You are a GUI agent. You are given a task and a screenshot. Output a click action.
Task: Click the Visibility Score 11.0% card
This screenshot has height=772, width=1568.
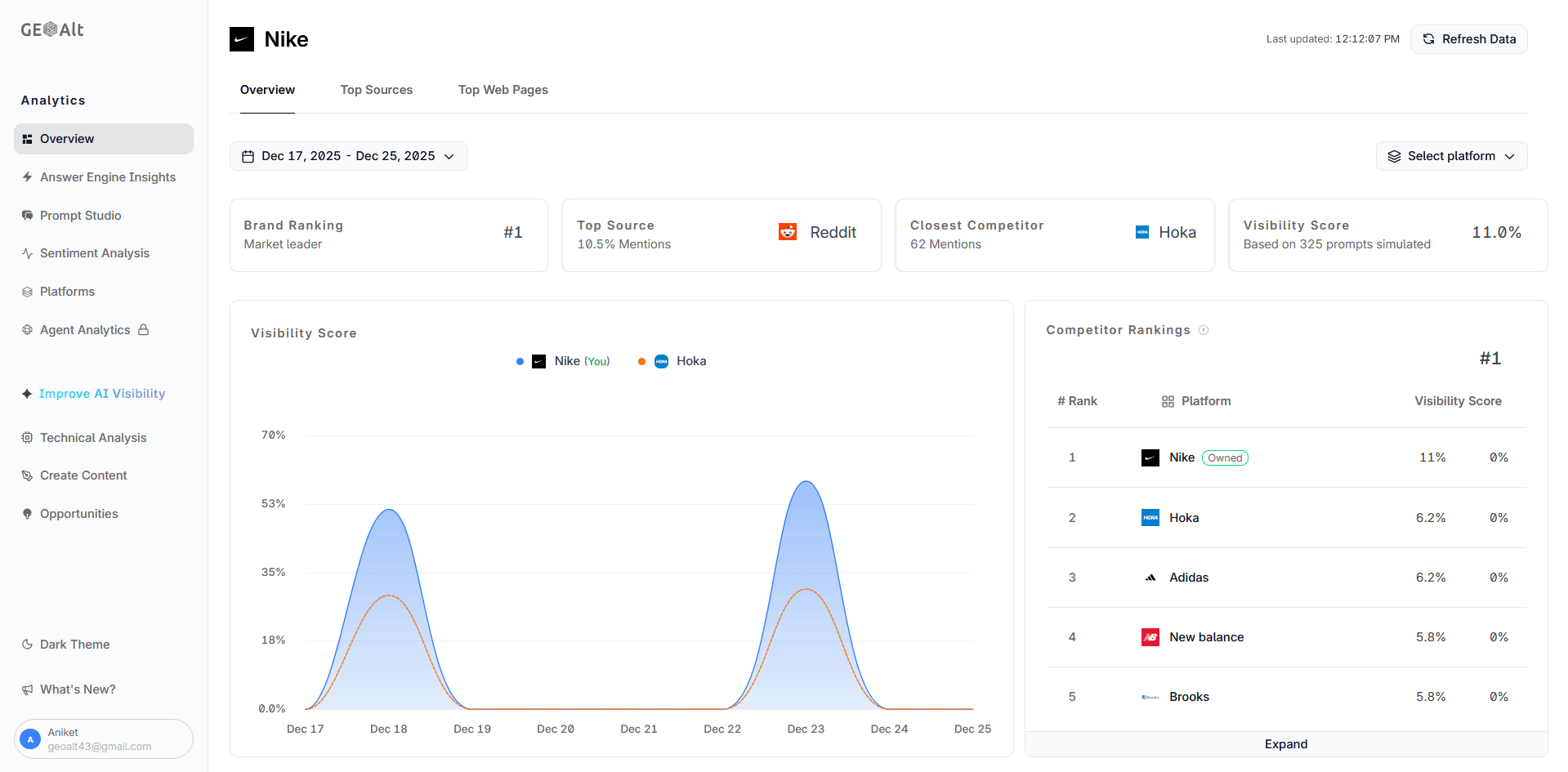point(1388,235)
